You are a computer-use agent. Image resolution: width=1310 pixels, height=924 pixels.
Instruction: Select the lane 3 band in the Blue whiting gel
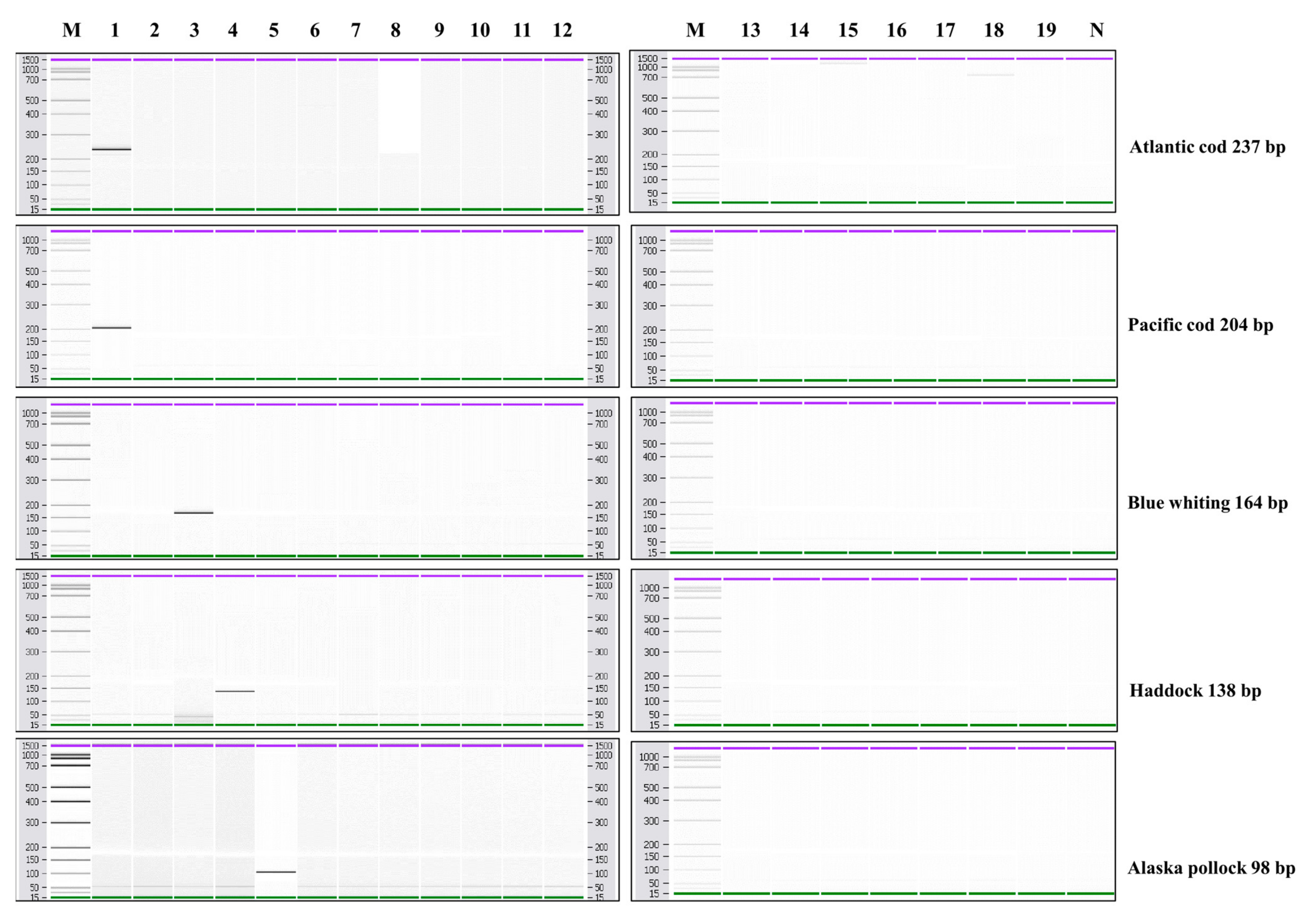(194, 513)
